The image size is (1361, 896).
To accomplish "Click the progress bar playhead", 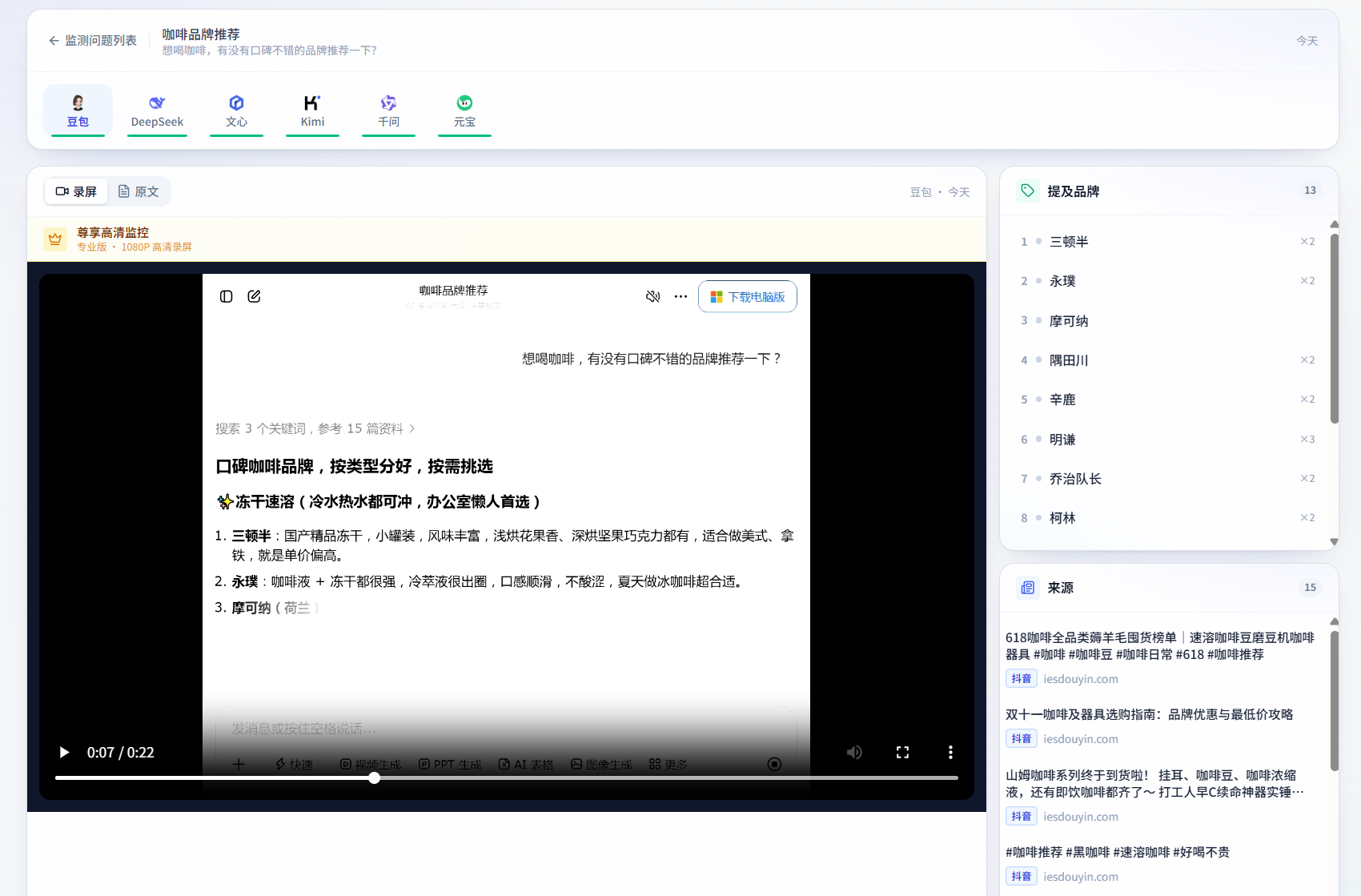I will tap(374, 777).
